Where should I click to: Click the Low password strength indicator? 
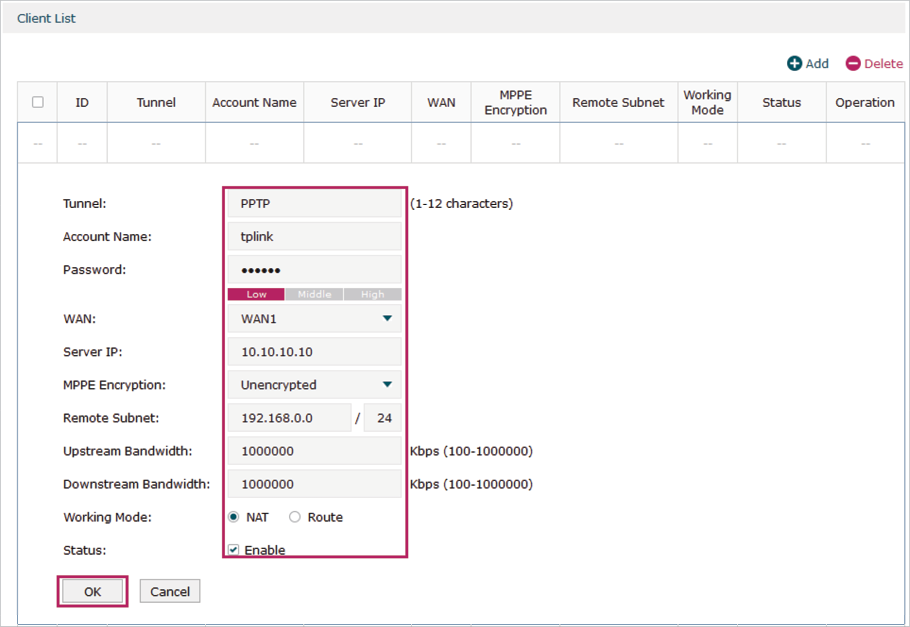click(256, 295)
